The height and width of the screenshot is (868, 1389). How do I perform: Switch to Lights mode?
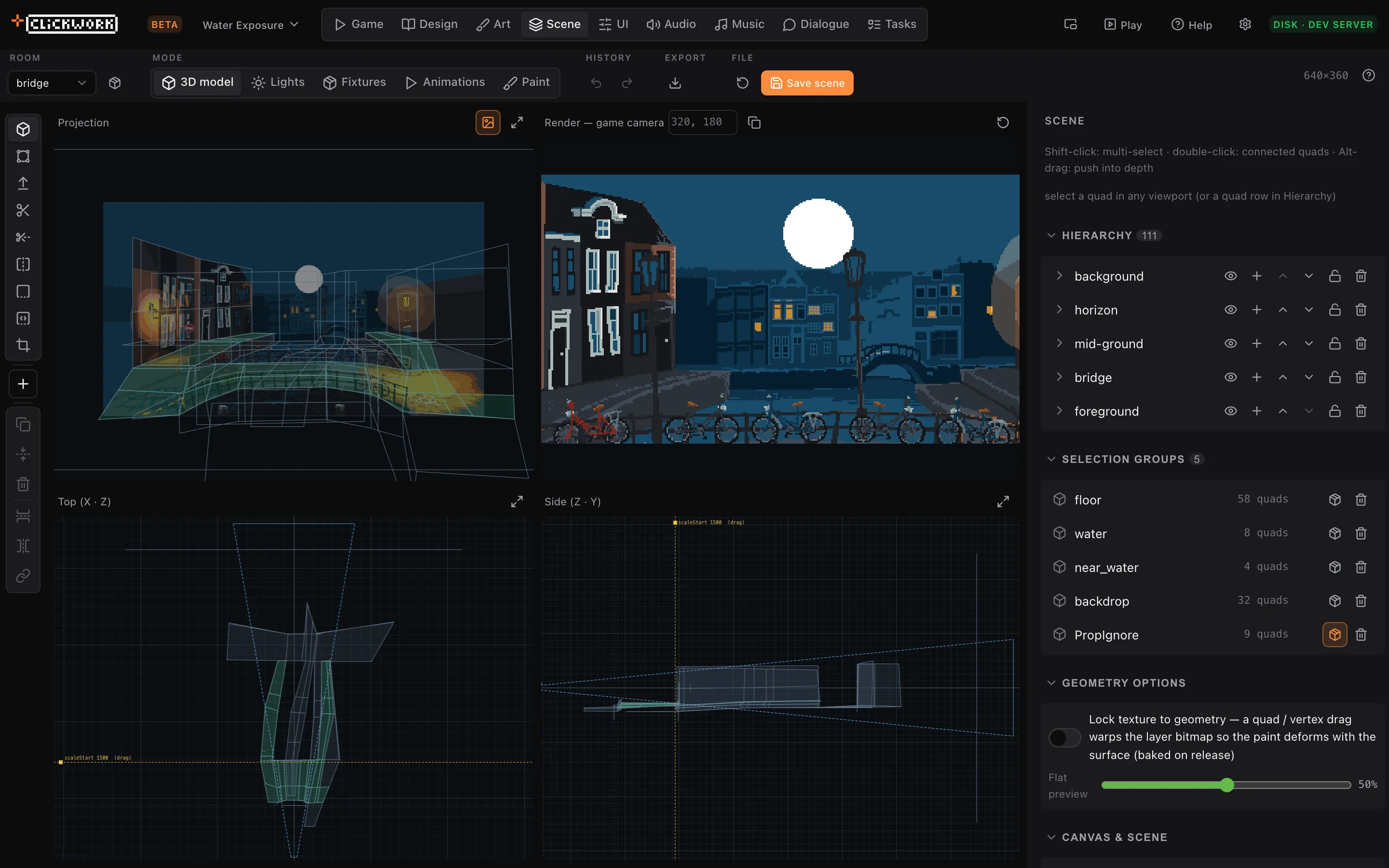(x=278, y=82)
